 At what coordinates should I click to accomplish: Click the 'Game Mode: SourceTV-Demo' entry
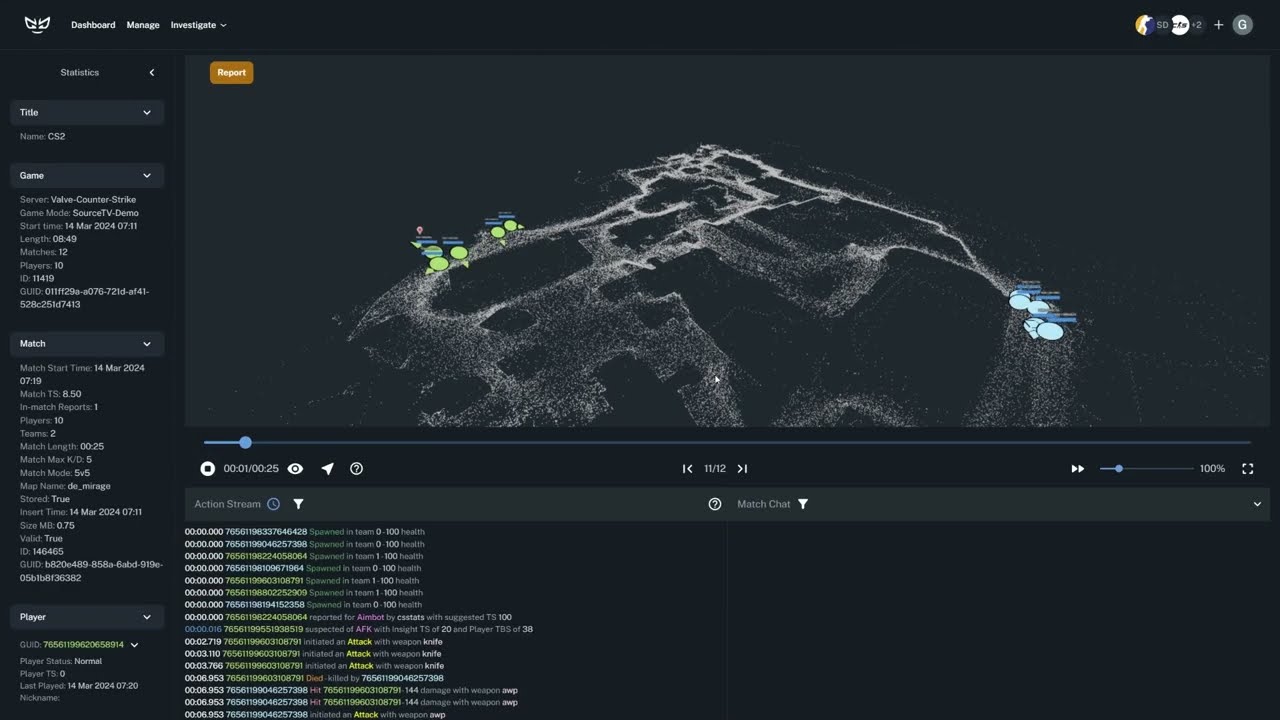click(x=79, y=213)
